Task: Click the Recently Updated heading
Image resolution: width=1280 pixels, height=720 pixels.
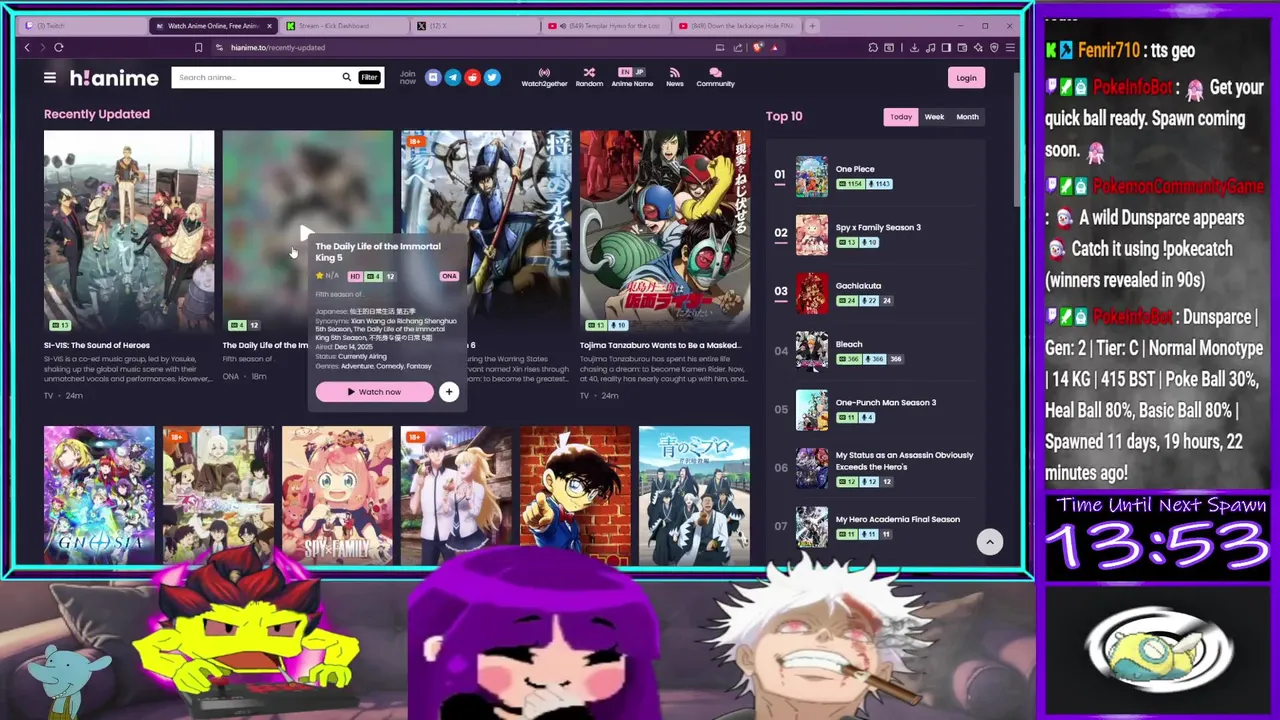Action: [97, 114]
